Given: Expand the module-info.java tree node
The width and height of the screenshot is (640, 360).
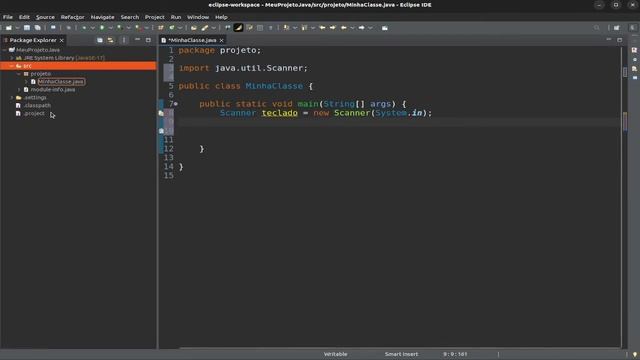Looking at the screenshot, I should pos(19,89).
